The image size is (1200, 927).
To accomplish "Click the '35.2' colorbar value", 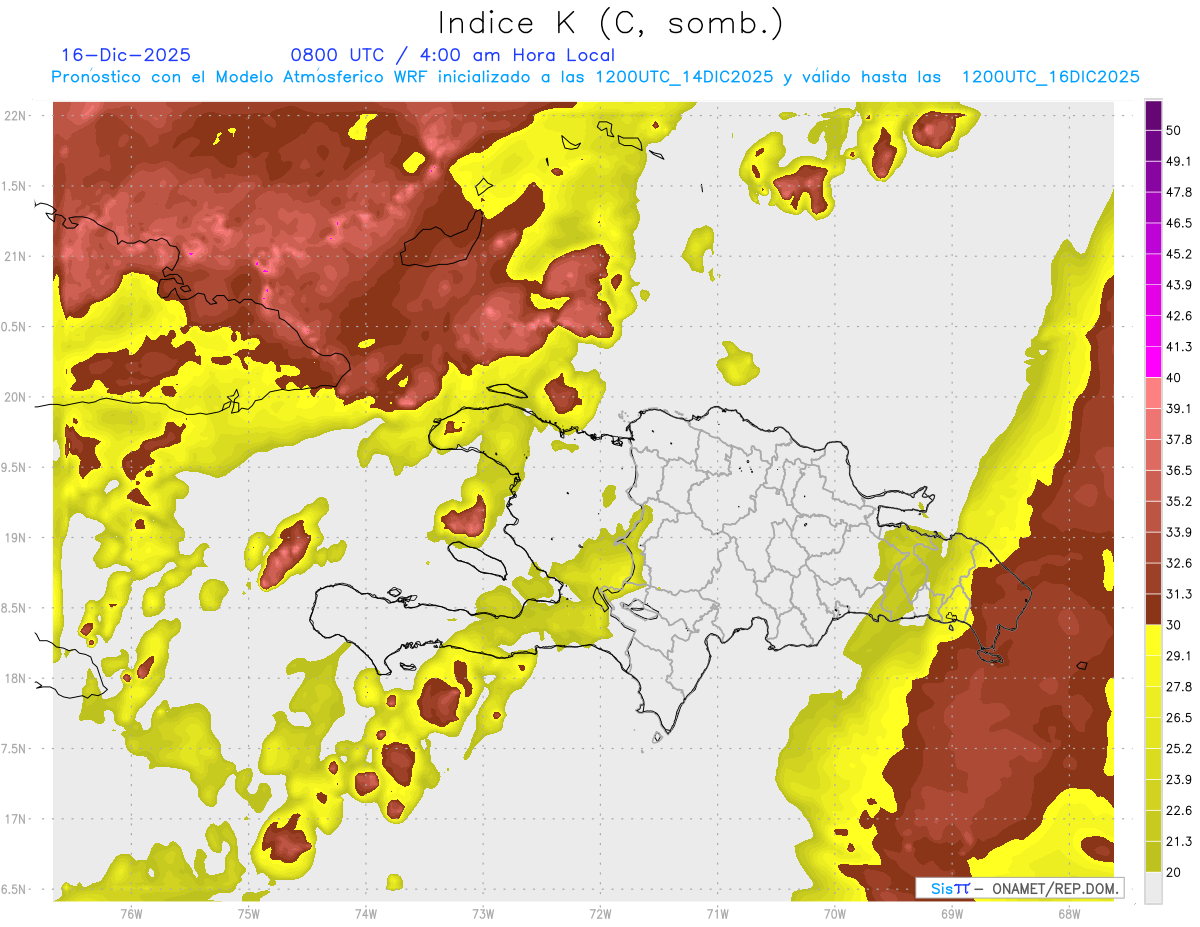I will pyautogui.click(x=1179, y=501).
